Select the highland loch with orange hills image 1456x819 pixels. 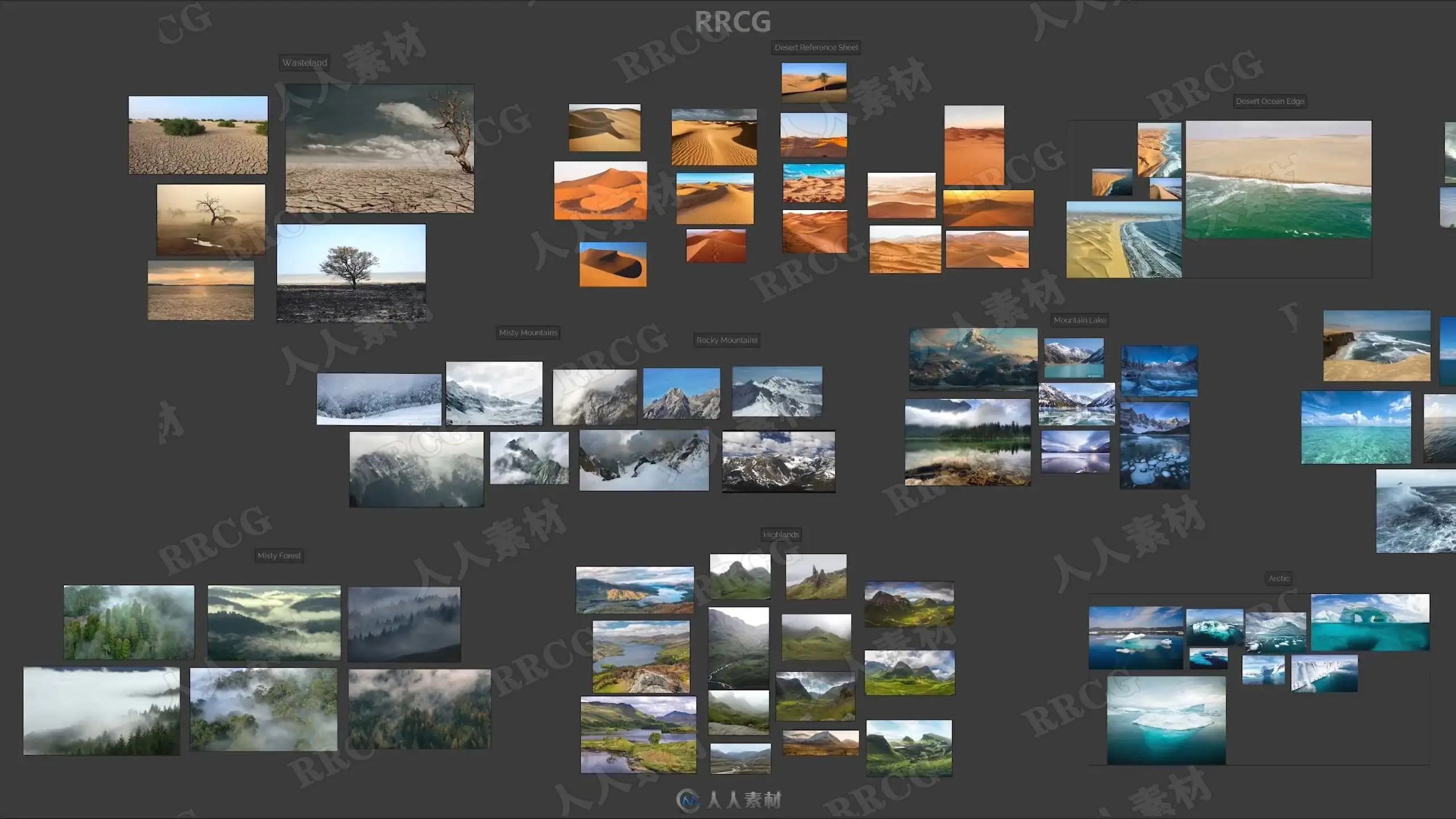click(635, 590)
